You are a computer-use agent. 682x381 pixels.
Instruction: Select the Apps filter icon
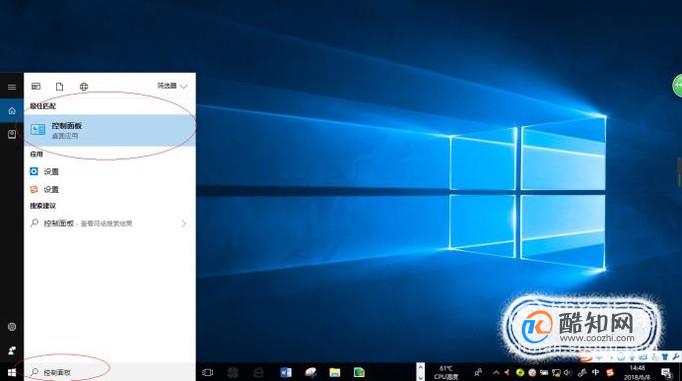36,86
